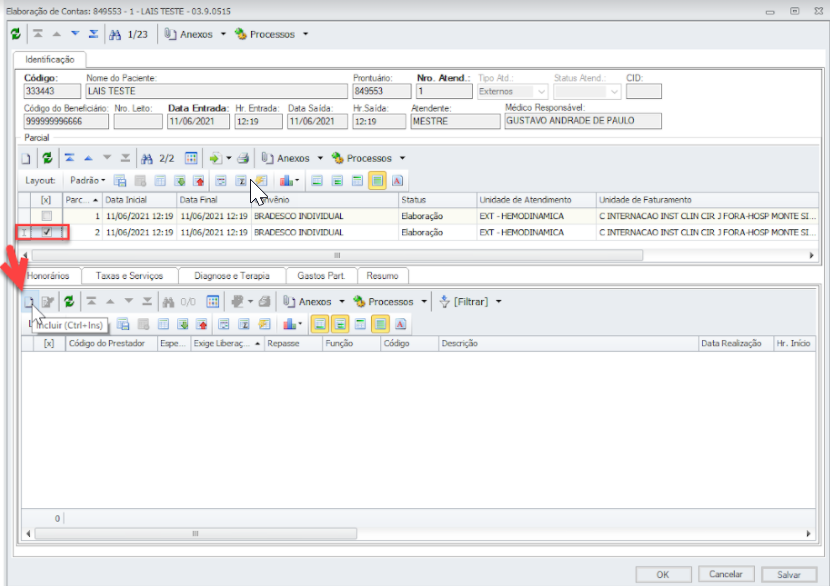Sort by Status column header
830x586 pixels.
click(437, 200)
